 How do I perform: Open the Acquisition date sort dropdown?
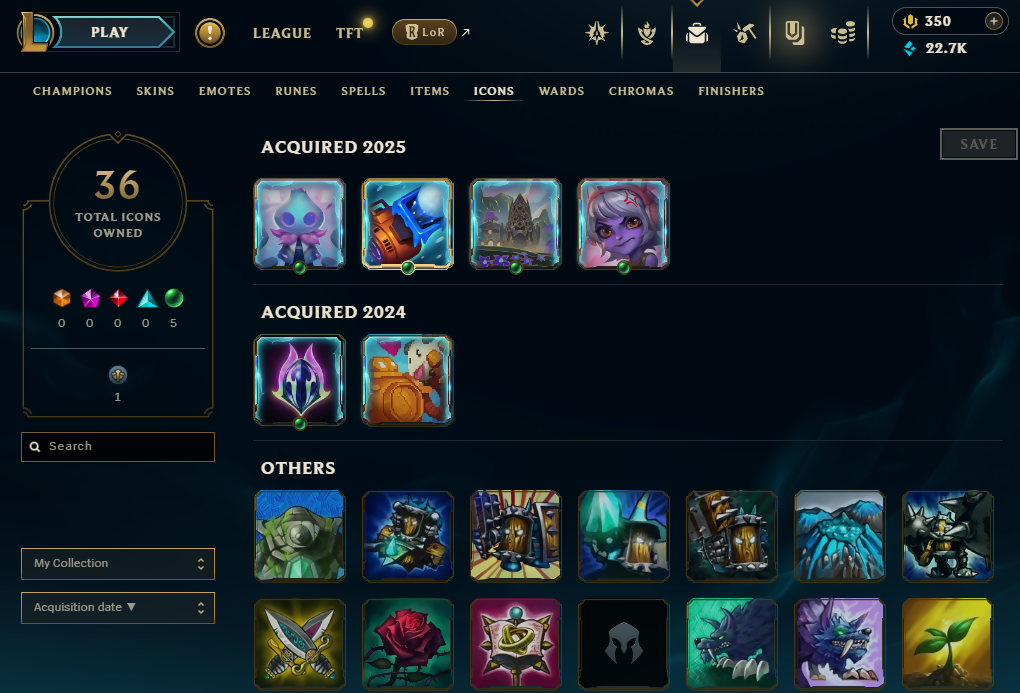(118, 608)
